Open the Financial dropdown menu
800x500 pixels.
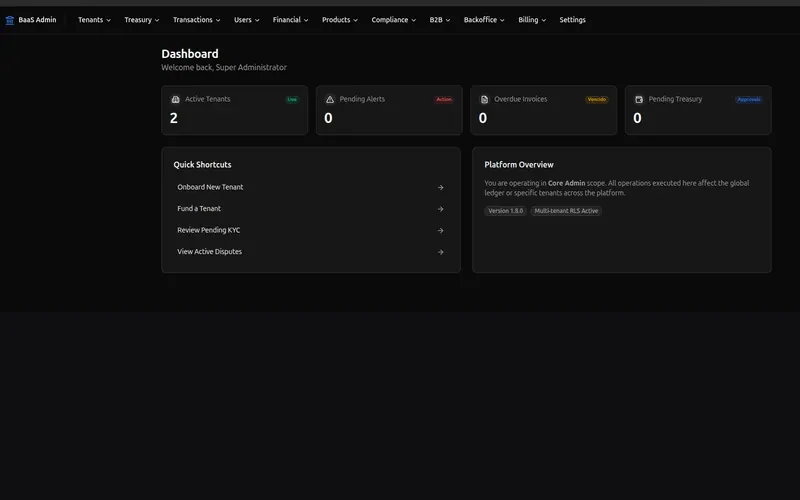pyautogui.click(x=290, y=20)
